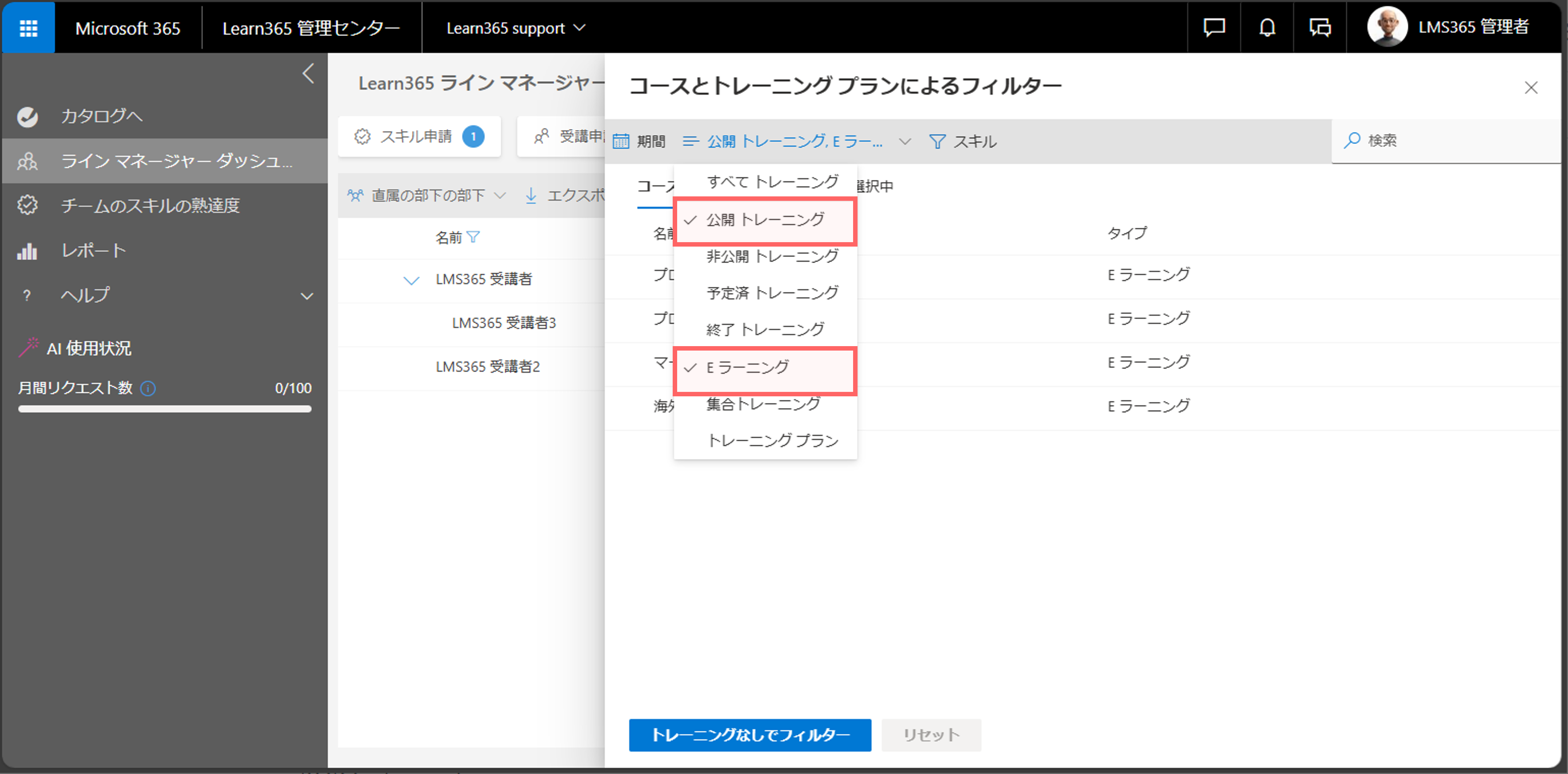Click the info icon beside 月間リクエスト数
The image size is (1568, 774).
(x=148, y=388)
